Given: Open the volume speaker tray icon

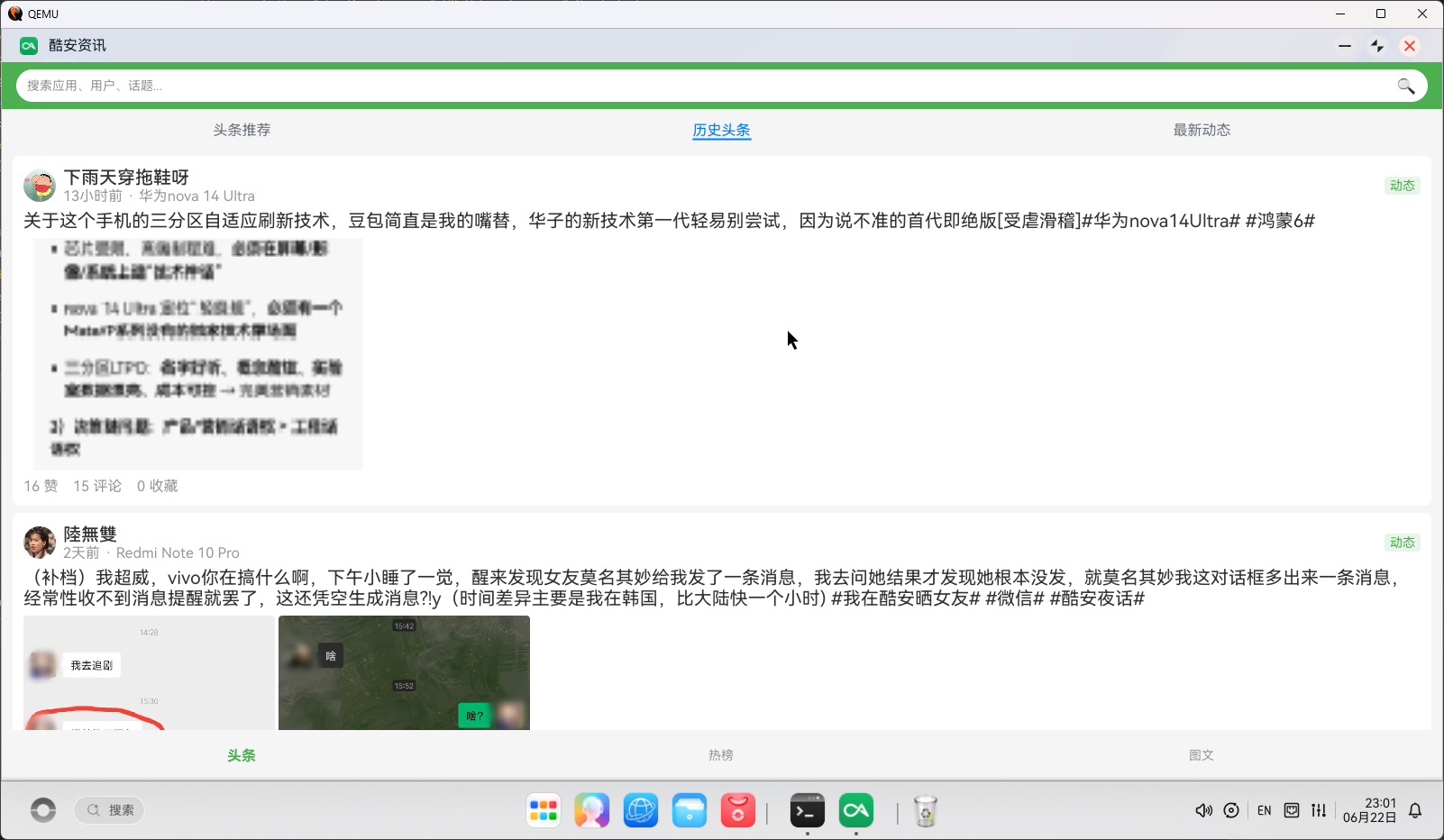Looking at the screenshot, I should (1203, 810).
